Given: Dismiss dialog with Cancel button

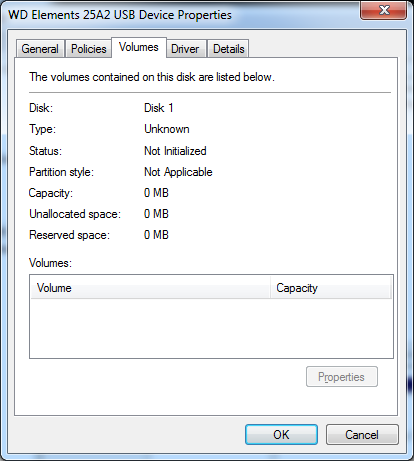Looking at the screenshot, I should tap(362, 435).
